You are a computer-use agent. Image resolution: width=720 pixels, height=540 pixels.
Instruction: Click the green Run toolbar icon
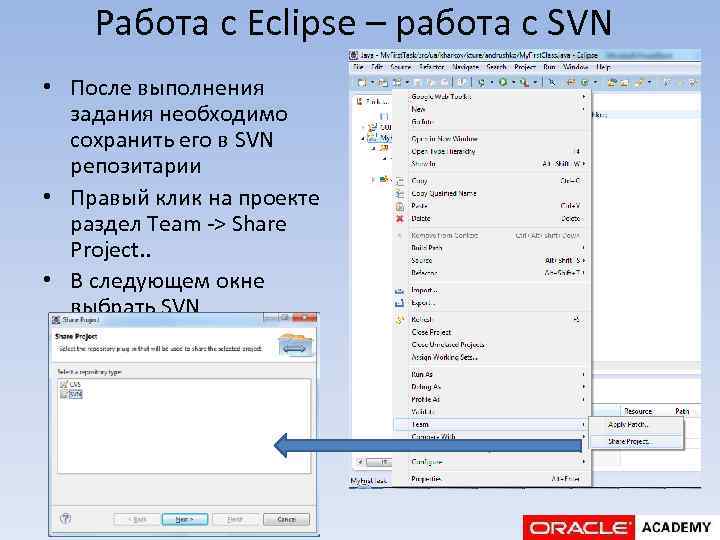click(x=503, y=82)
